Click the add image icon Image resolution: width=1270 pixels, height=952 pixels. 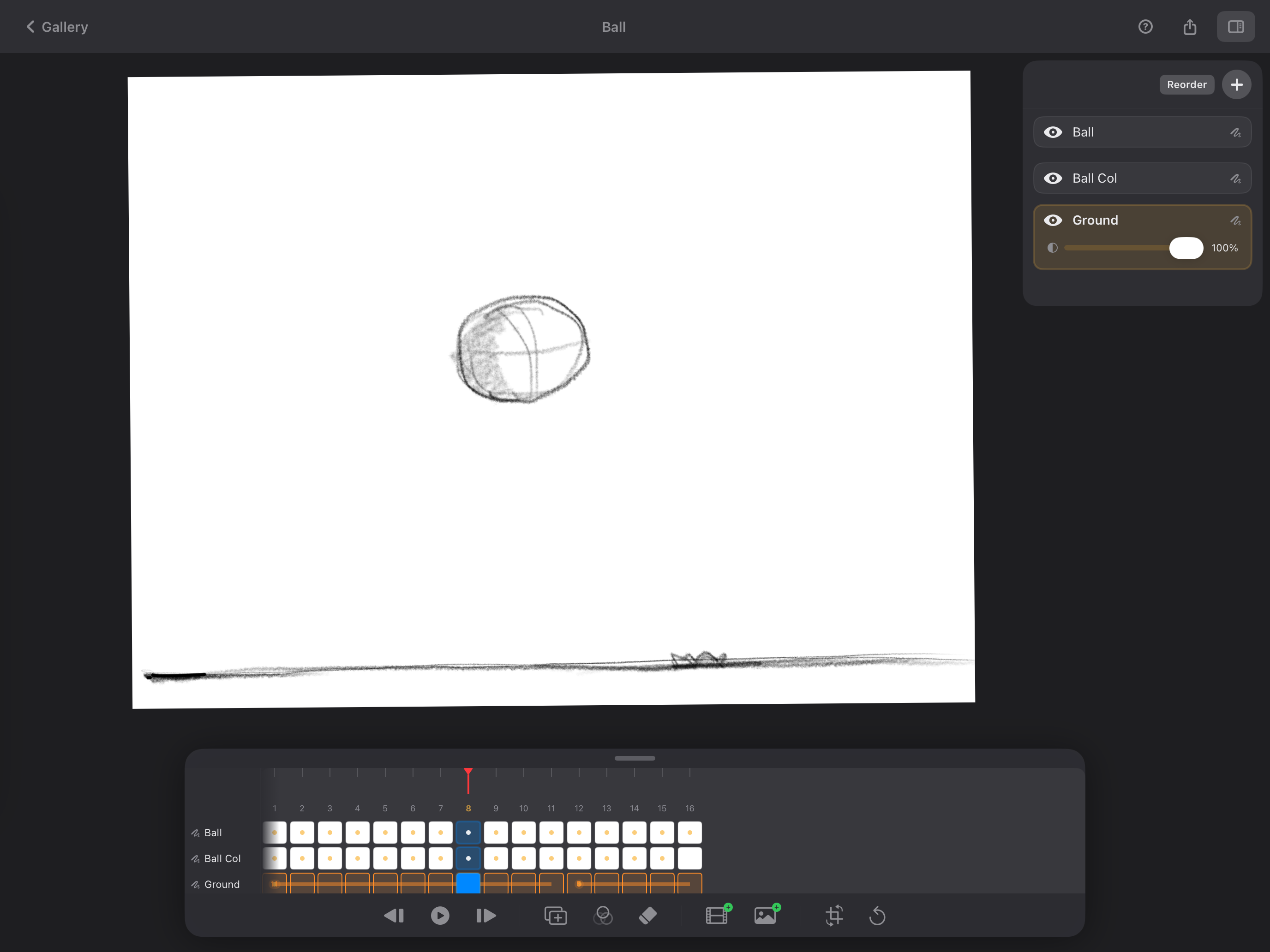pos(767,914)
